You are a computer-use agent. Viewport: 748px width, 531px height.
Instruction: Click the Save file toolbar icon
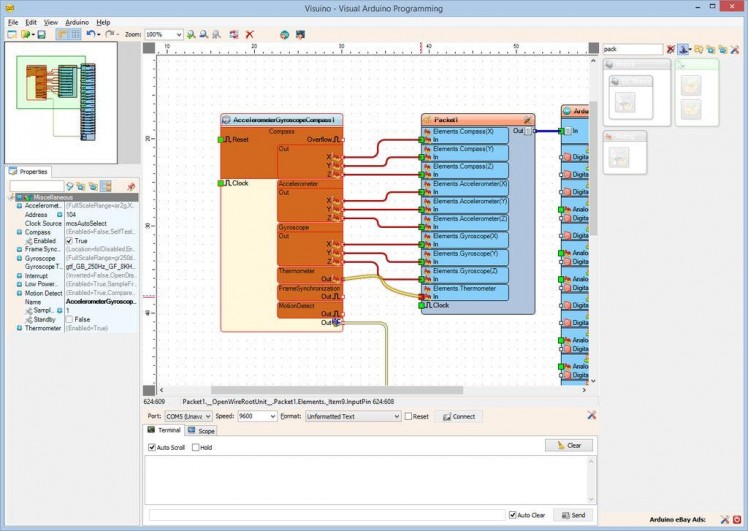coord(41,34)
